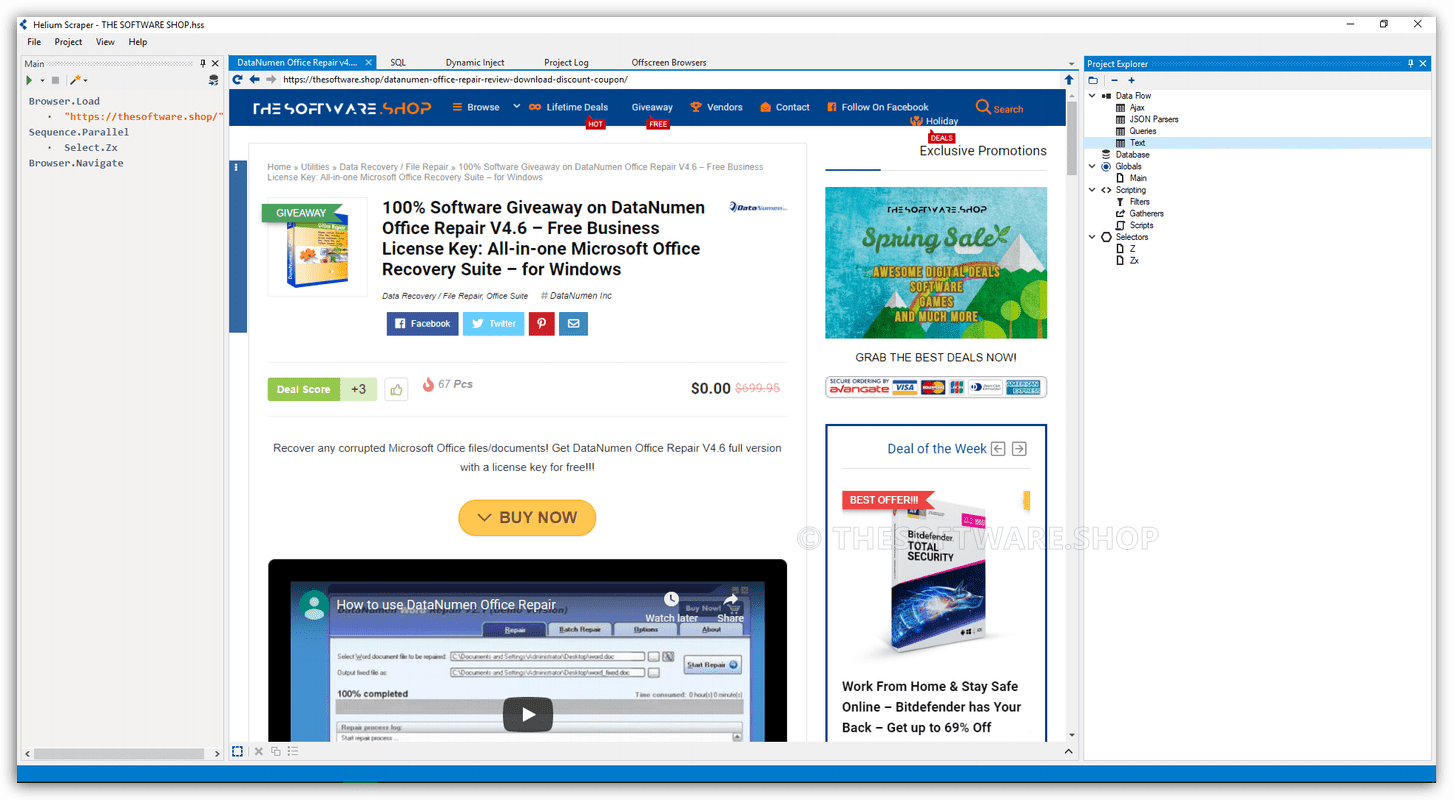
Task: Play the YouTube video
Action: click(x=527, y=713)
